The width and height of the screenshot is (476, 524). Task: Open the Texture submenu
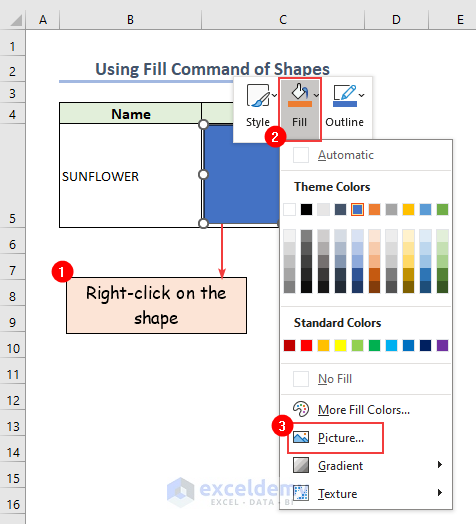pyautogui.click(x=366, y=494)
